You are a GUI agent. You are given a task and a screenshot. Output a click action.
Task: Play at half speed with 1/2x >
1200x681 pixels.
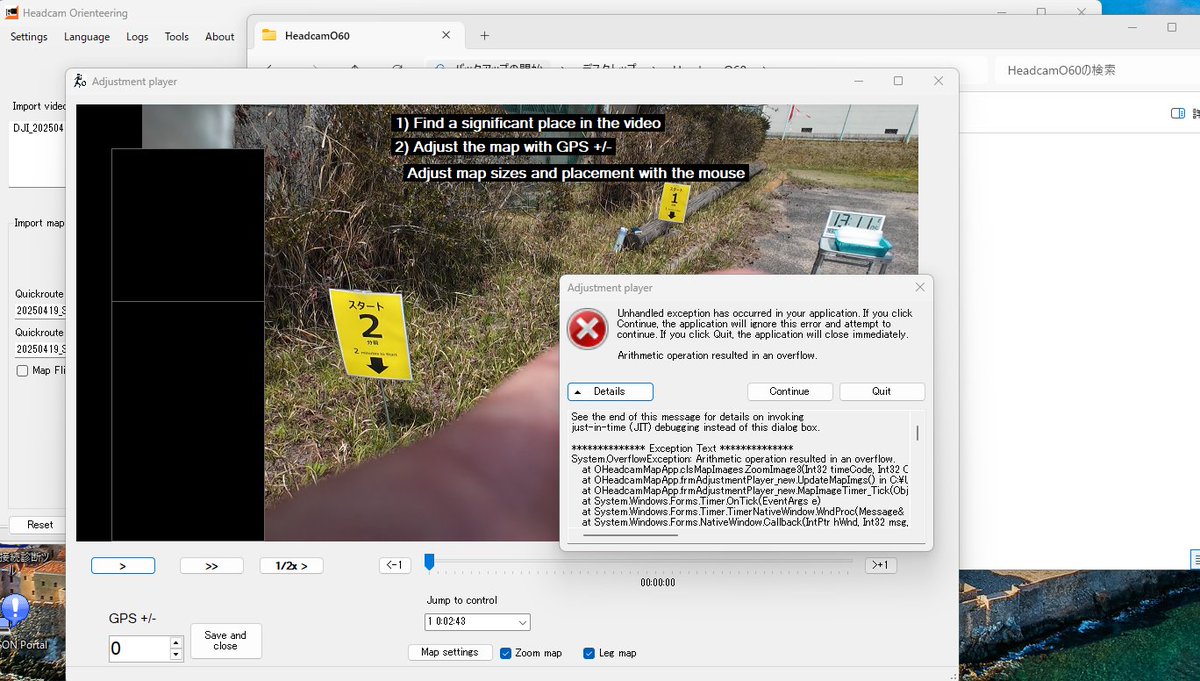point(292,566)
